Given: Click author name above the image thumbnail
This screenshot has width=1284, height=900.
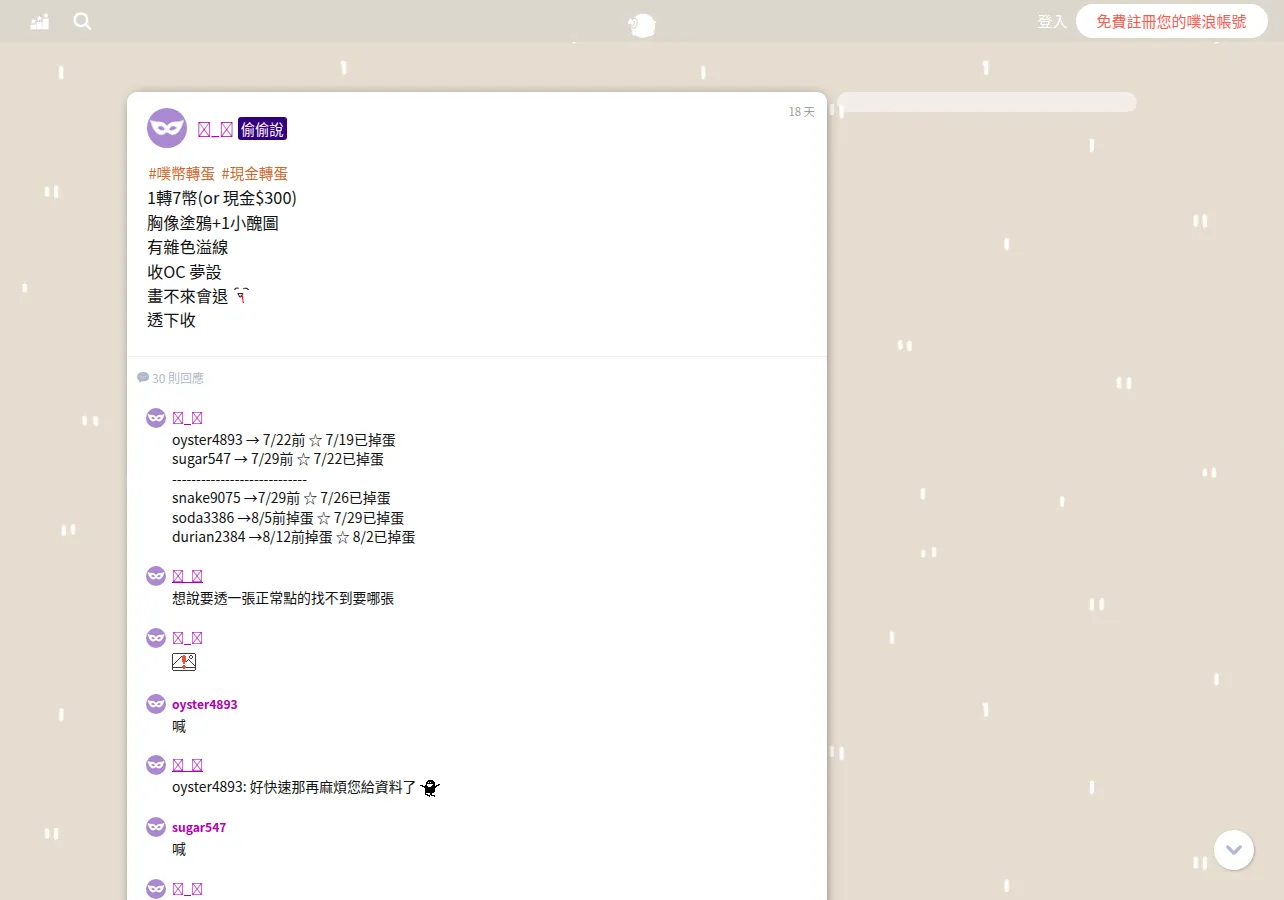Looking at the screenshot, I should [187, 638].
